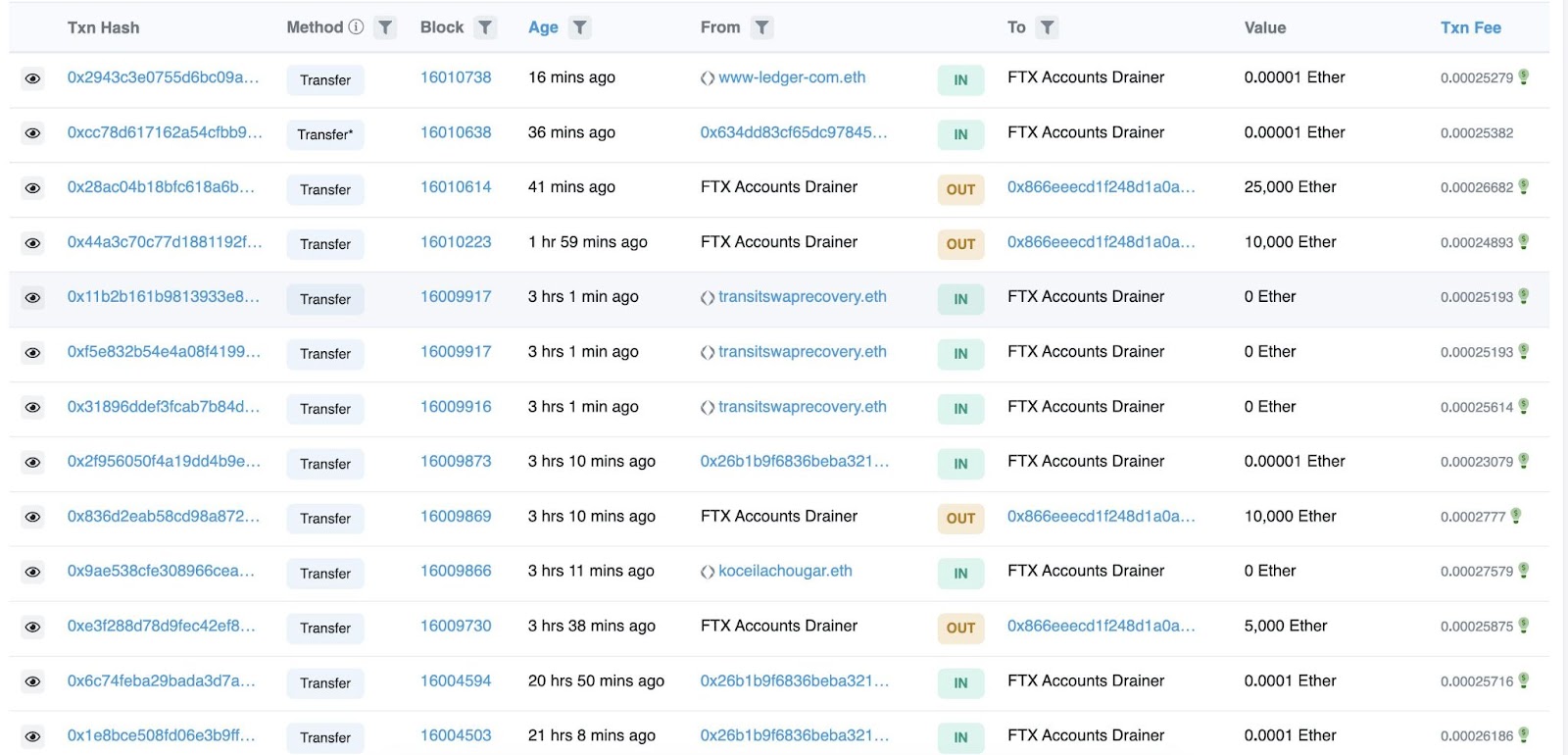Click eye icon on row 0x31896ddef3fcab7b84d
The height and width of the screenshot is (755, 1568).
[32, 408]
